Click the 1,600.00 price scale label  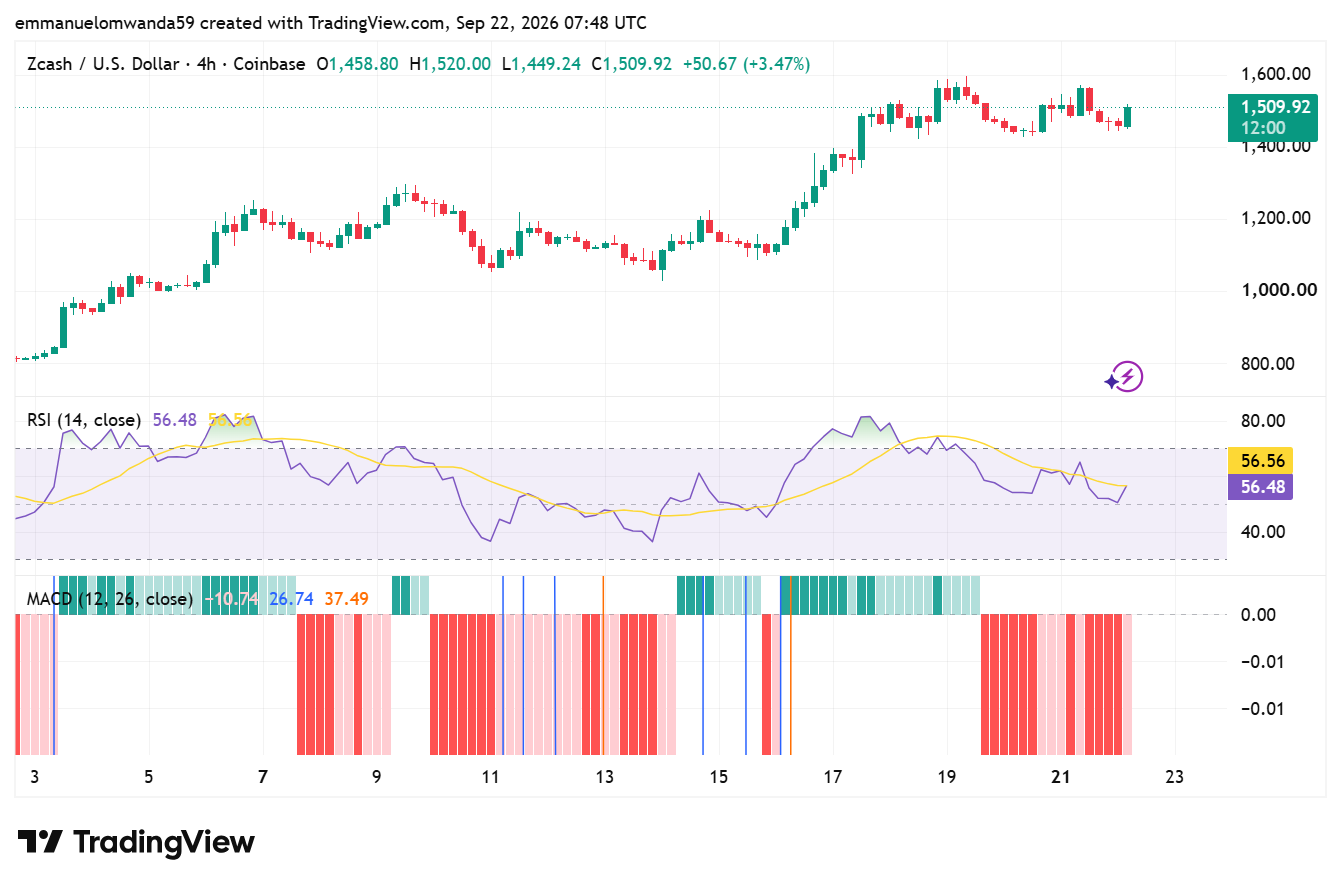[x=1276, y=74]
